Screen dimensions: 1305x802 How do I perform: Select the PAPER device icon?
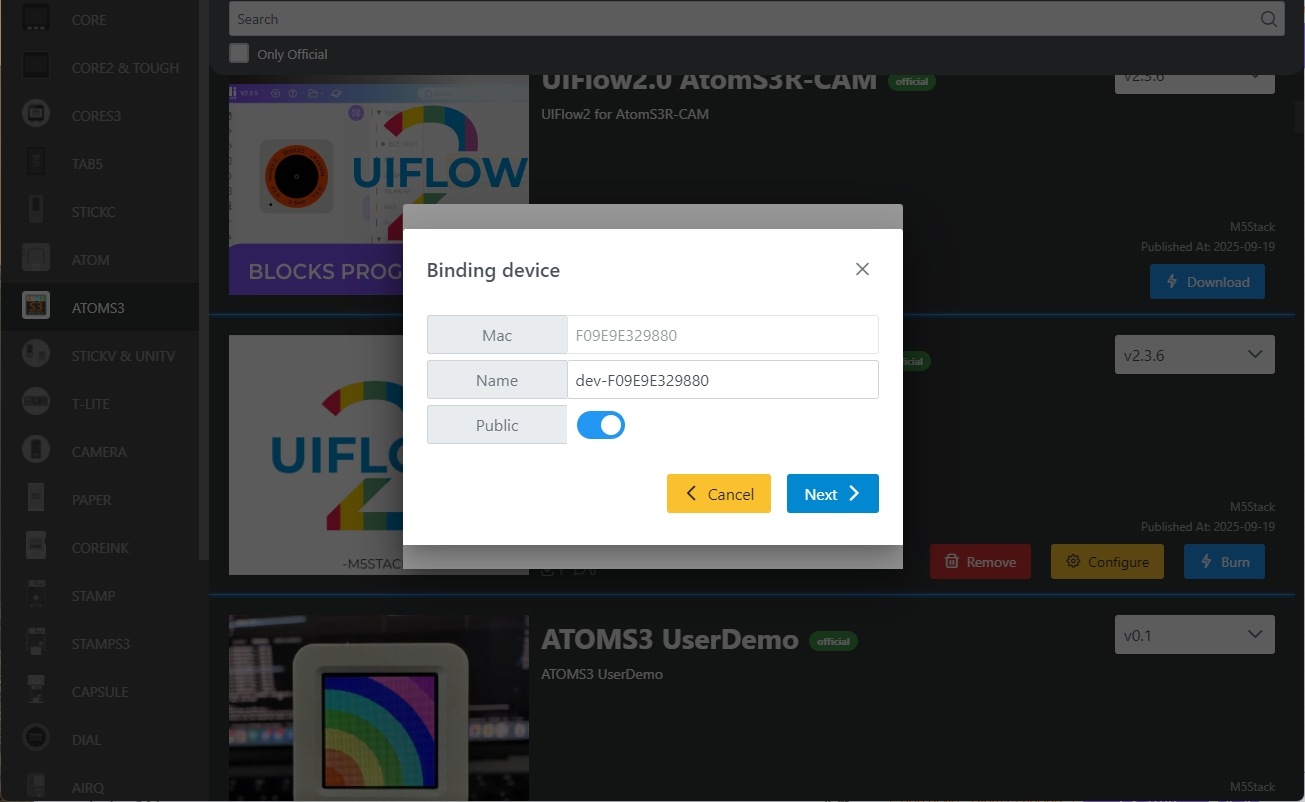coord(36,499)
